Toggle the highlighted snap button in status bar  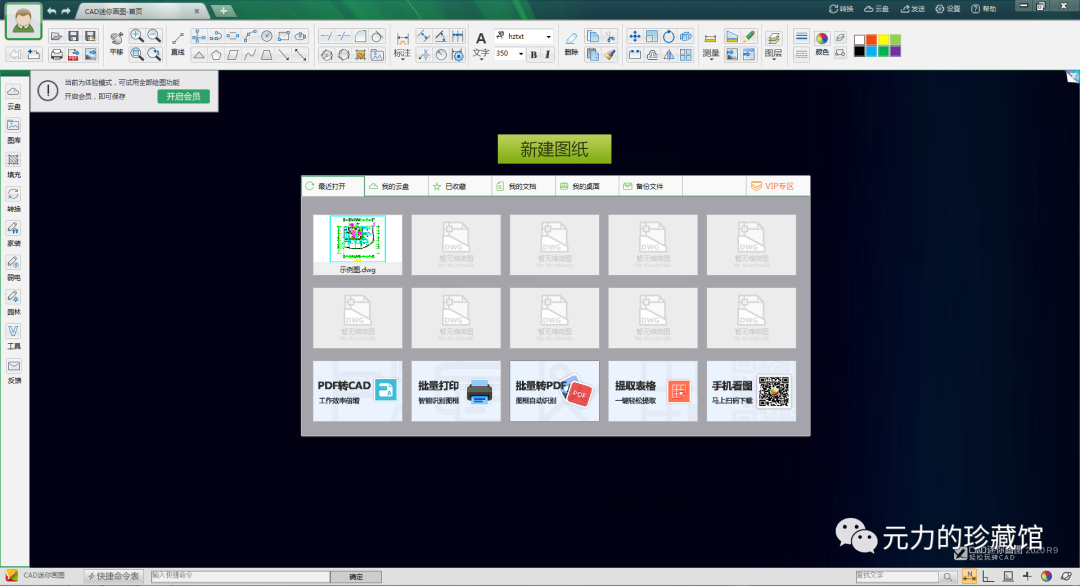969,576
